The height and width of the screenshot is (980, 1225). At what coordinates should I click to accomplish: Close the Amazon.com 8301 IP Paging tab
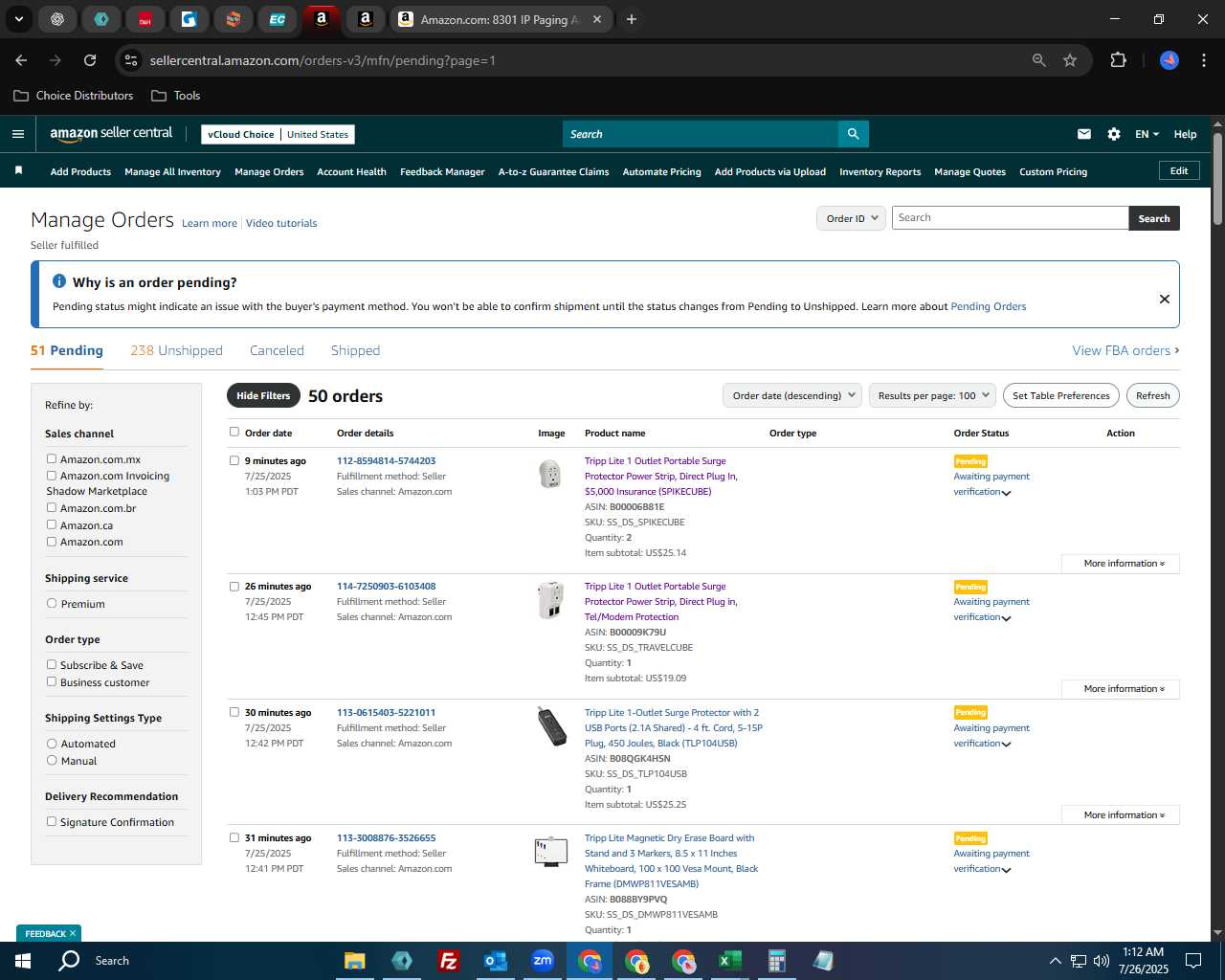point(597,19)
